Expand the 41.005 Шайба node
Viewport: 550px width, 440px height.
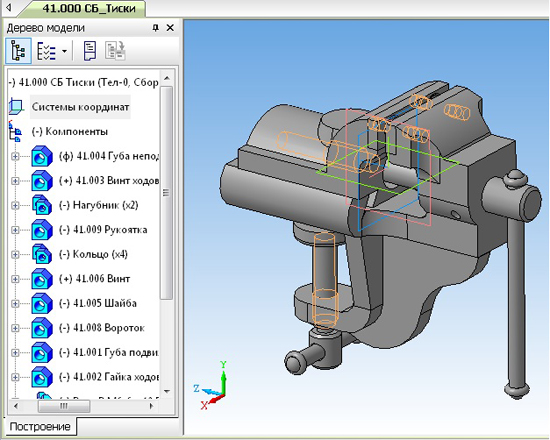tap(15, 304)
